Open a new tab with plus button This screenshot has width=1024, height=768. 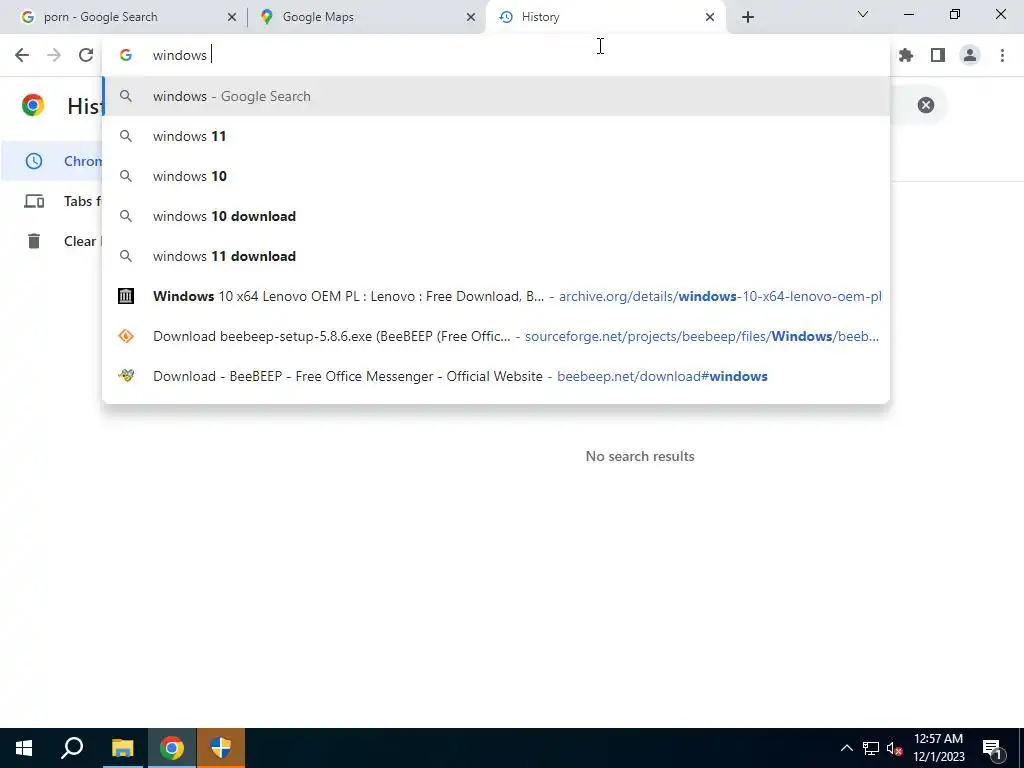coord(748,17)
